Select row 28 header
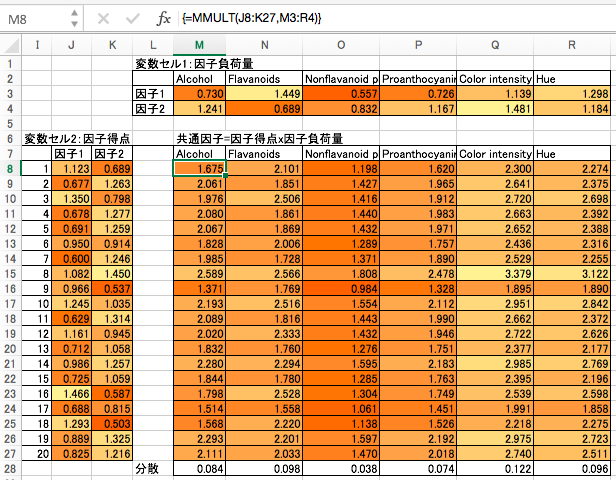 pyautogui.click(x=10, y=469)
